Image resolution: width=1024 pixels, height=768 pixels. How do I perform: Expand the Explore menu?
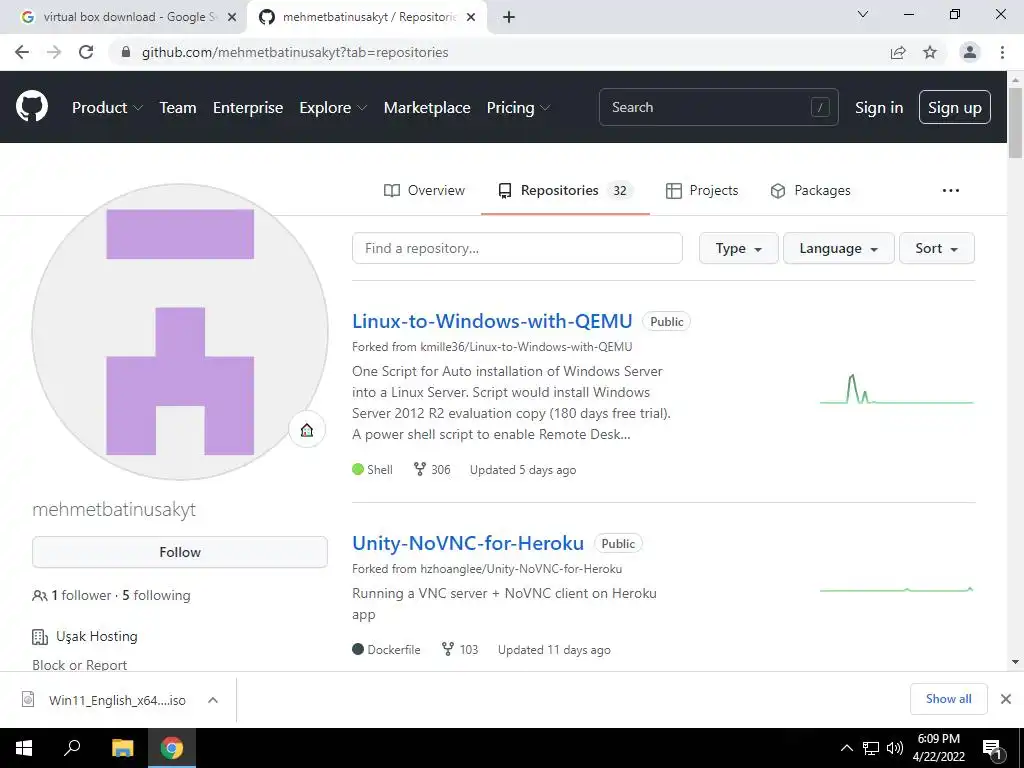coord(333,108)
